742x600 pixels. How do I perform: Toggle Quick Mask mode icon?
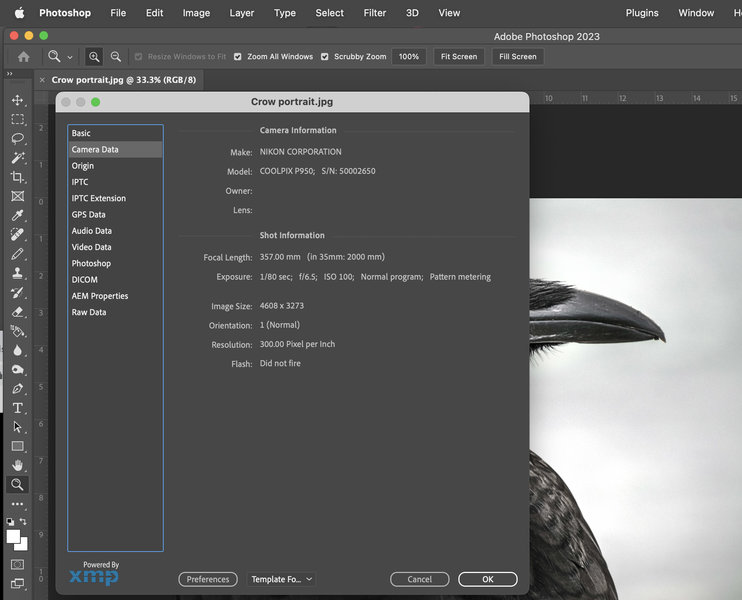point(18,564)
